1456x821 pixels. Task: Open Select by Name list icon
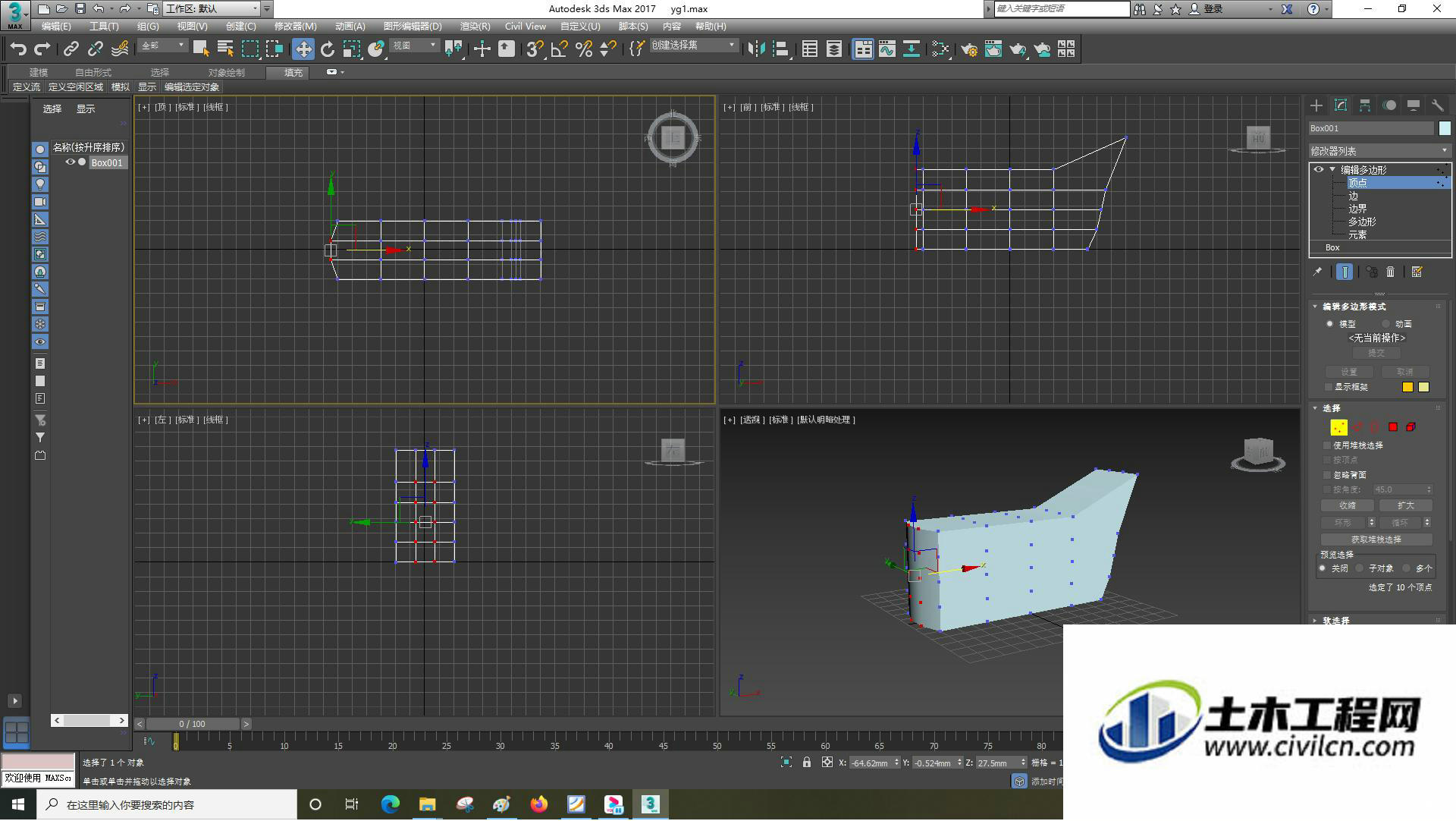point(225,49)
